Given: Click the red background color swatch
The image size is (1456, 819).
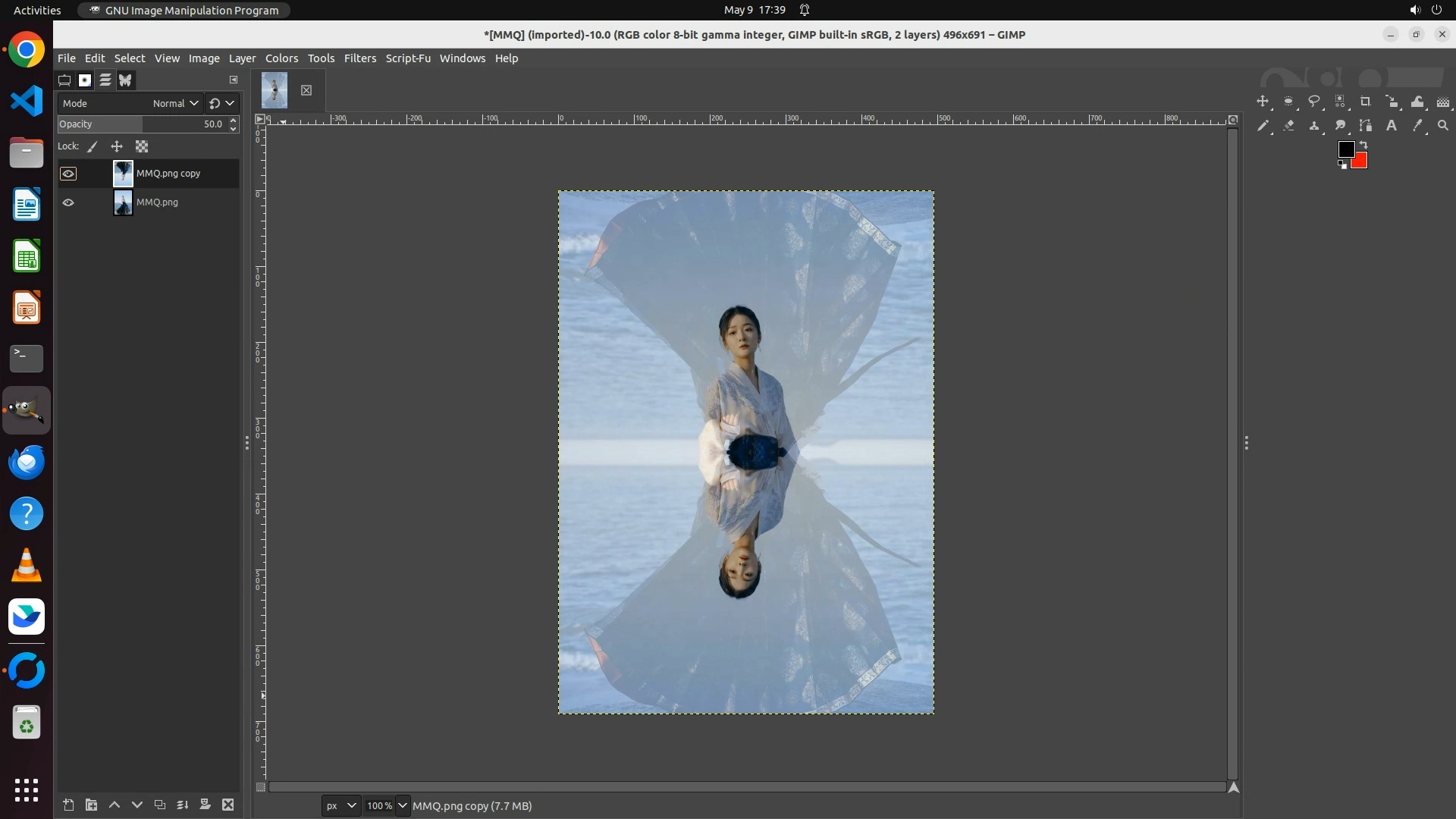Looking at the screenshot, I should (x=1360, y=162).
